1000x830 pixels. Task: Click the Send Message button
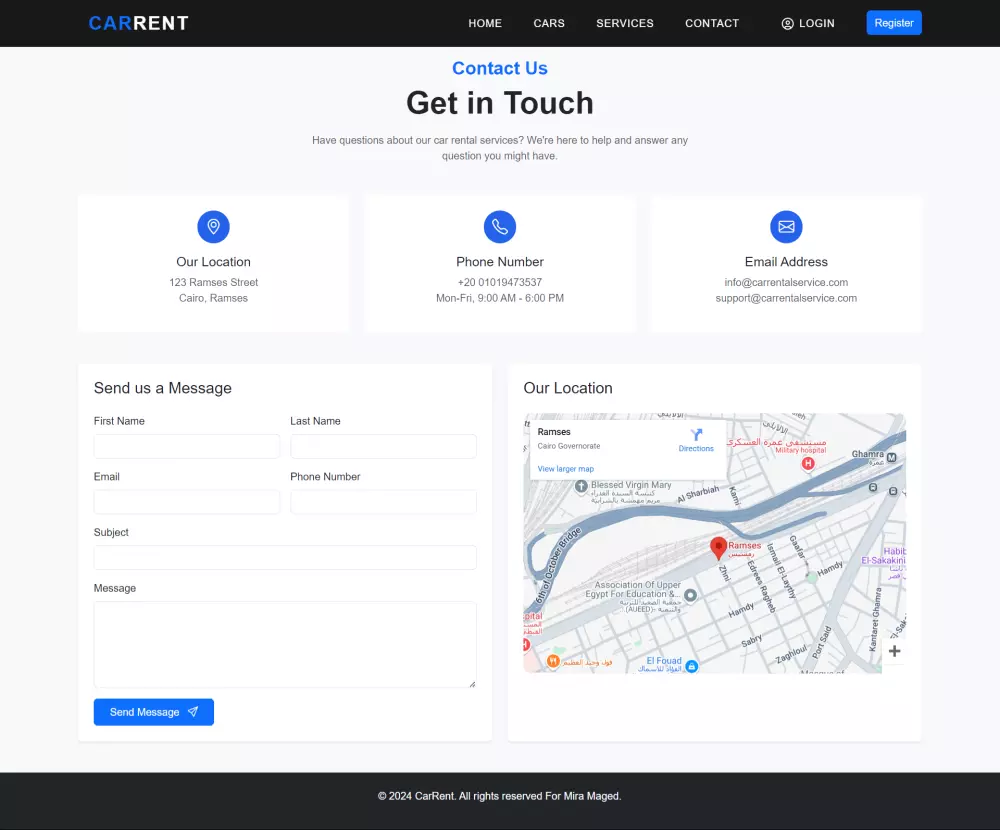[x=153, y=711]
